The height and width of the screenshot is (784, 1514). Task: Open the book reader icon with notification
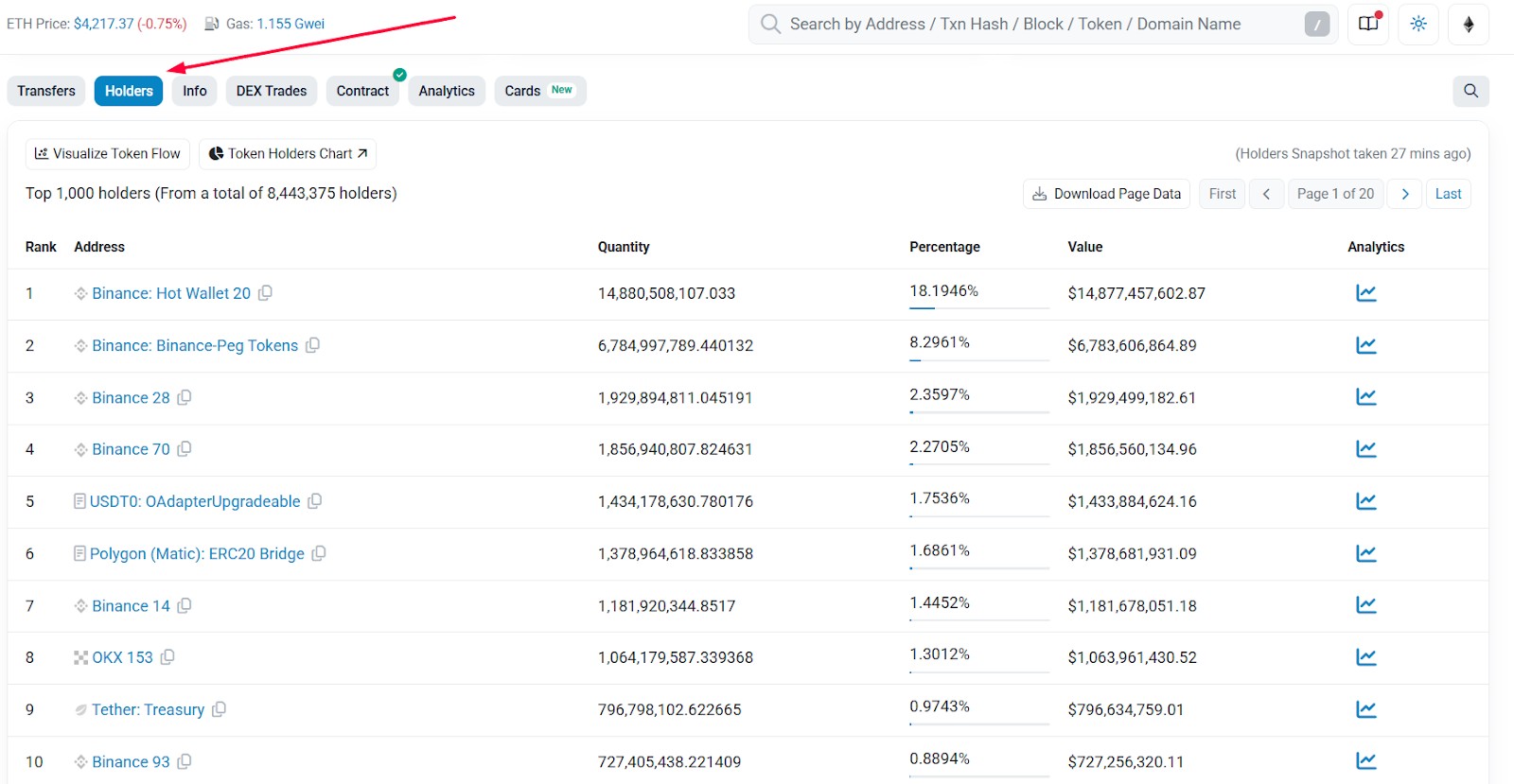coord(1368,24)
